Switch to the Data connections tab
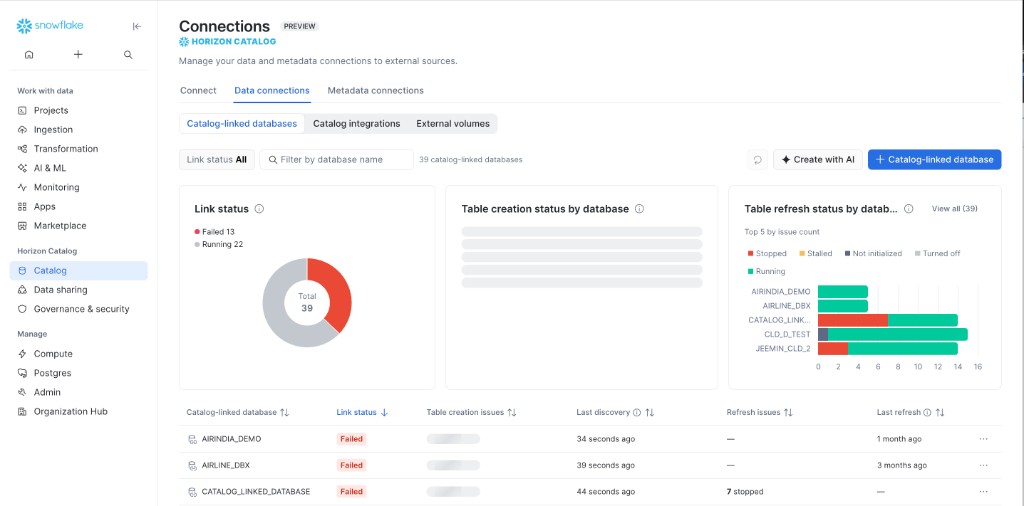Viewport: 1024px width, 506px height. [272, 91]
